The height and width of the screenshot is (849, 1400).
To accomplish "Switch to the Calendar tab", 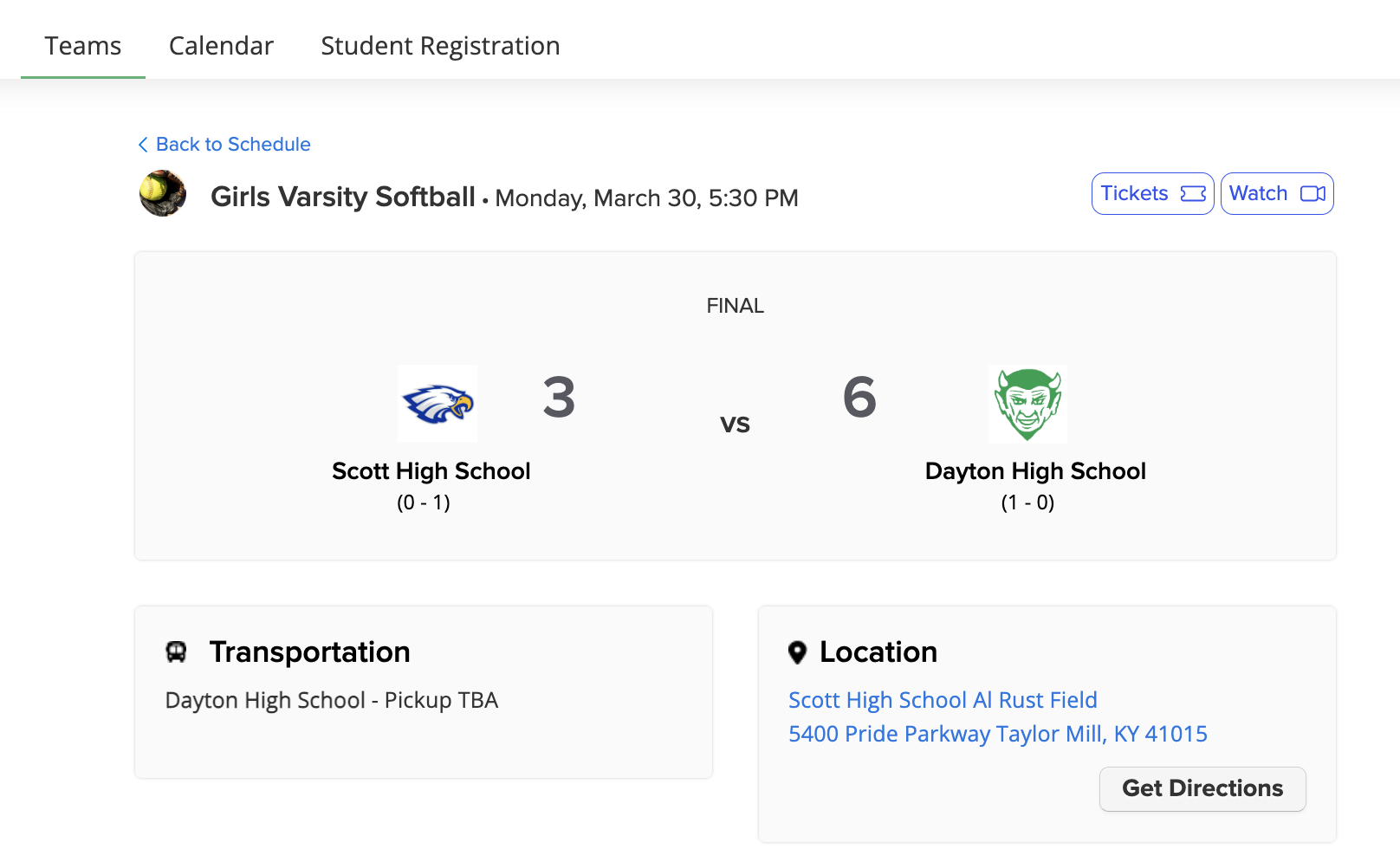I will tap(221, 45).
